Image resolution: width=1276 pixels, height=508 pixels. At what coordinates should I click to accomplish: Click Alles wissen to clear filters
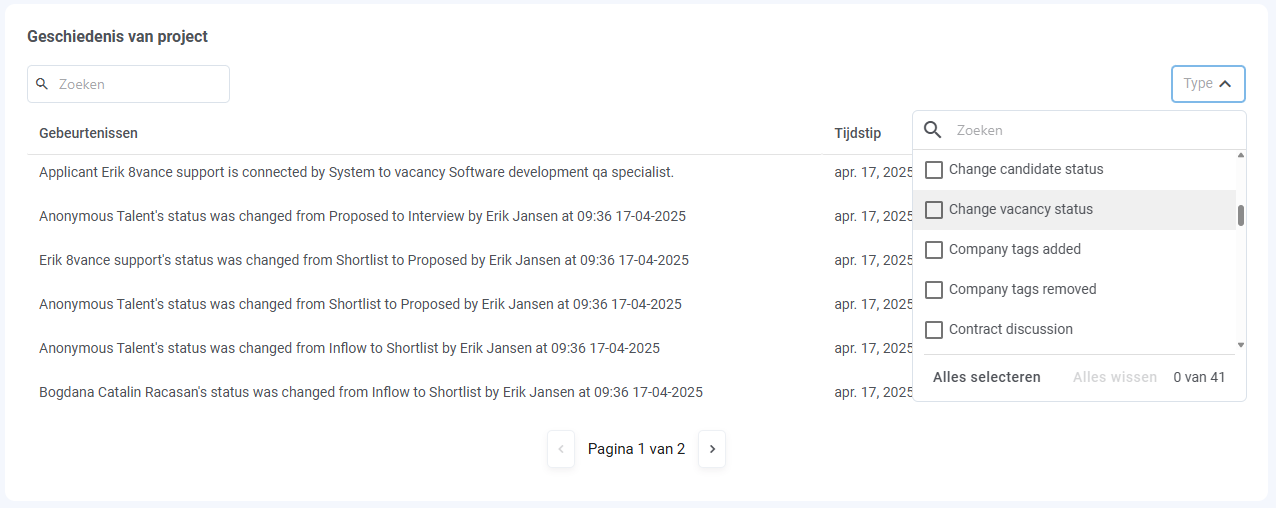point(1115,377)
